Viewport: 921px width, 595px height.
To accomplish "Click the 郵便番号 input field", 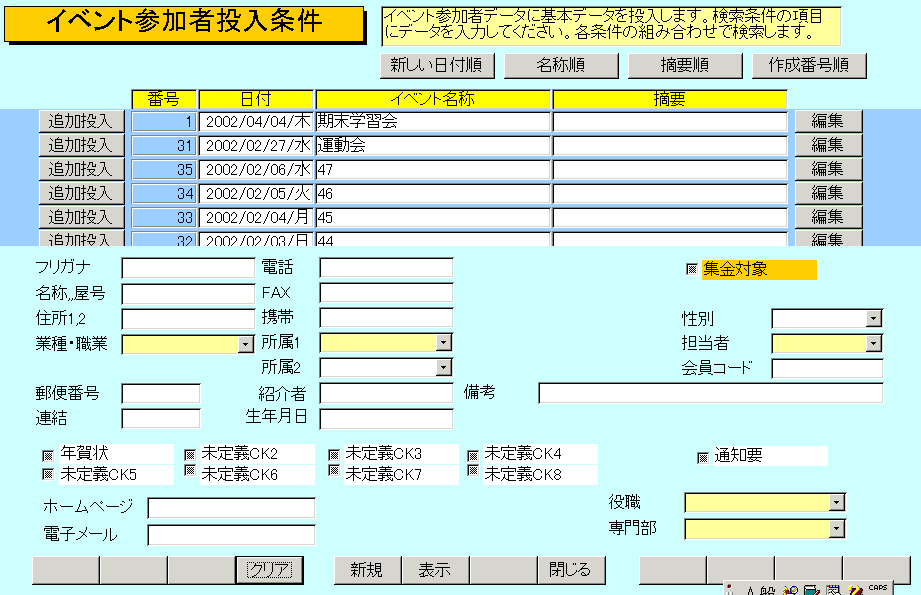I will [x=161, y=394].
